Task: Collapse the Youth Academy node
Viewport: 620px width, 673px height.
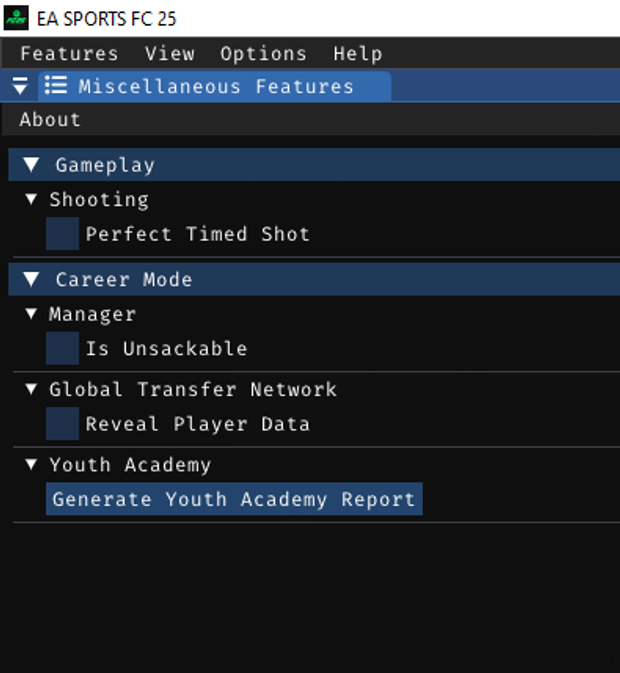Action: click(32, 465)
